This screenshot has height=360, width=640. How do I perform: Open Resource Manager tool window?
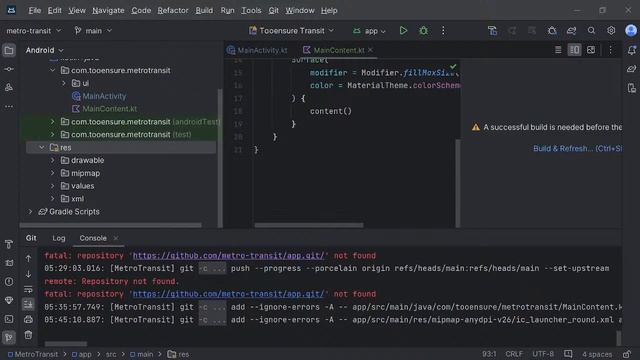[x=9, y=87]
